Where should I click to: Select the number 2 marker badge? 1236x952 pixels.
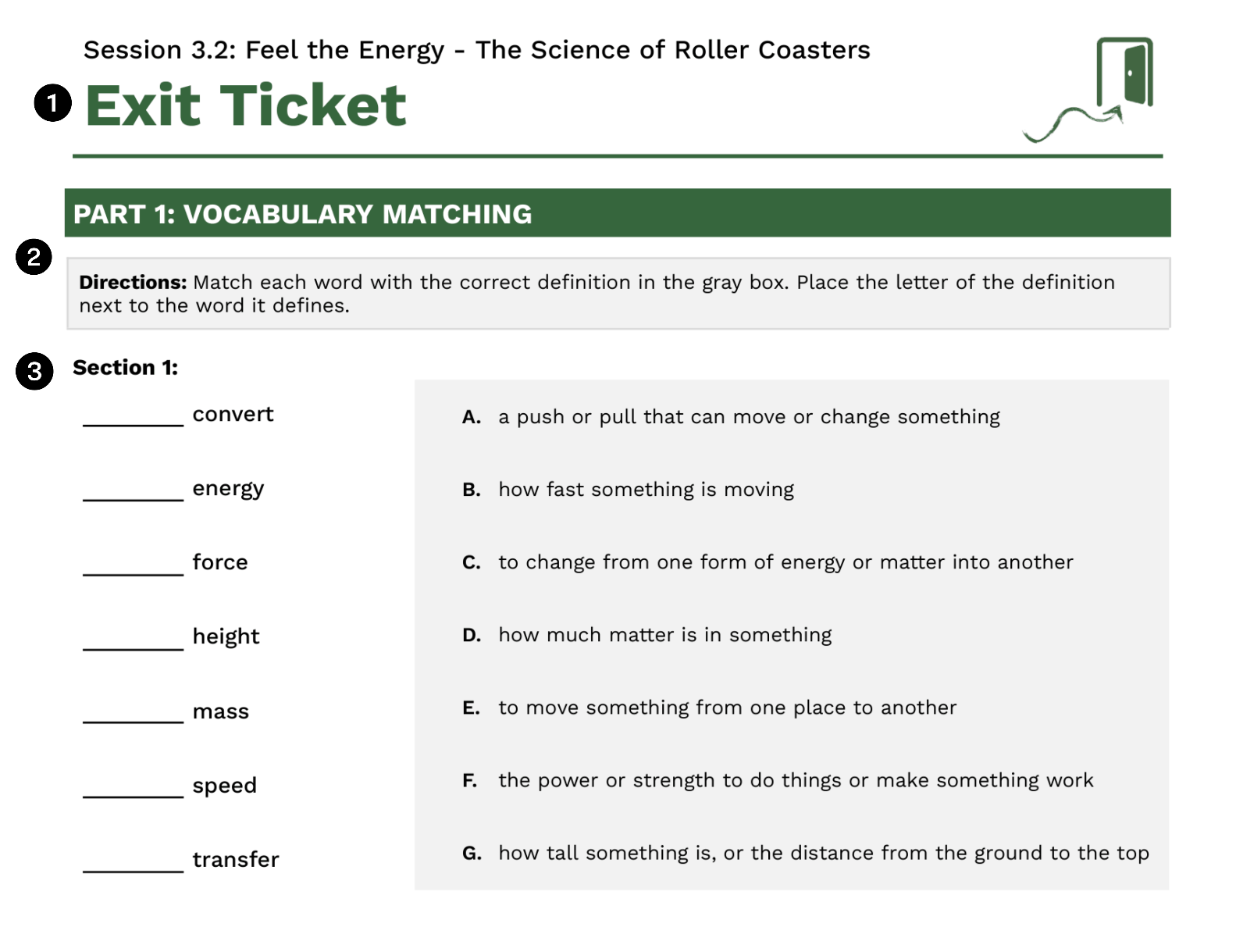pos(34,257)
